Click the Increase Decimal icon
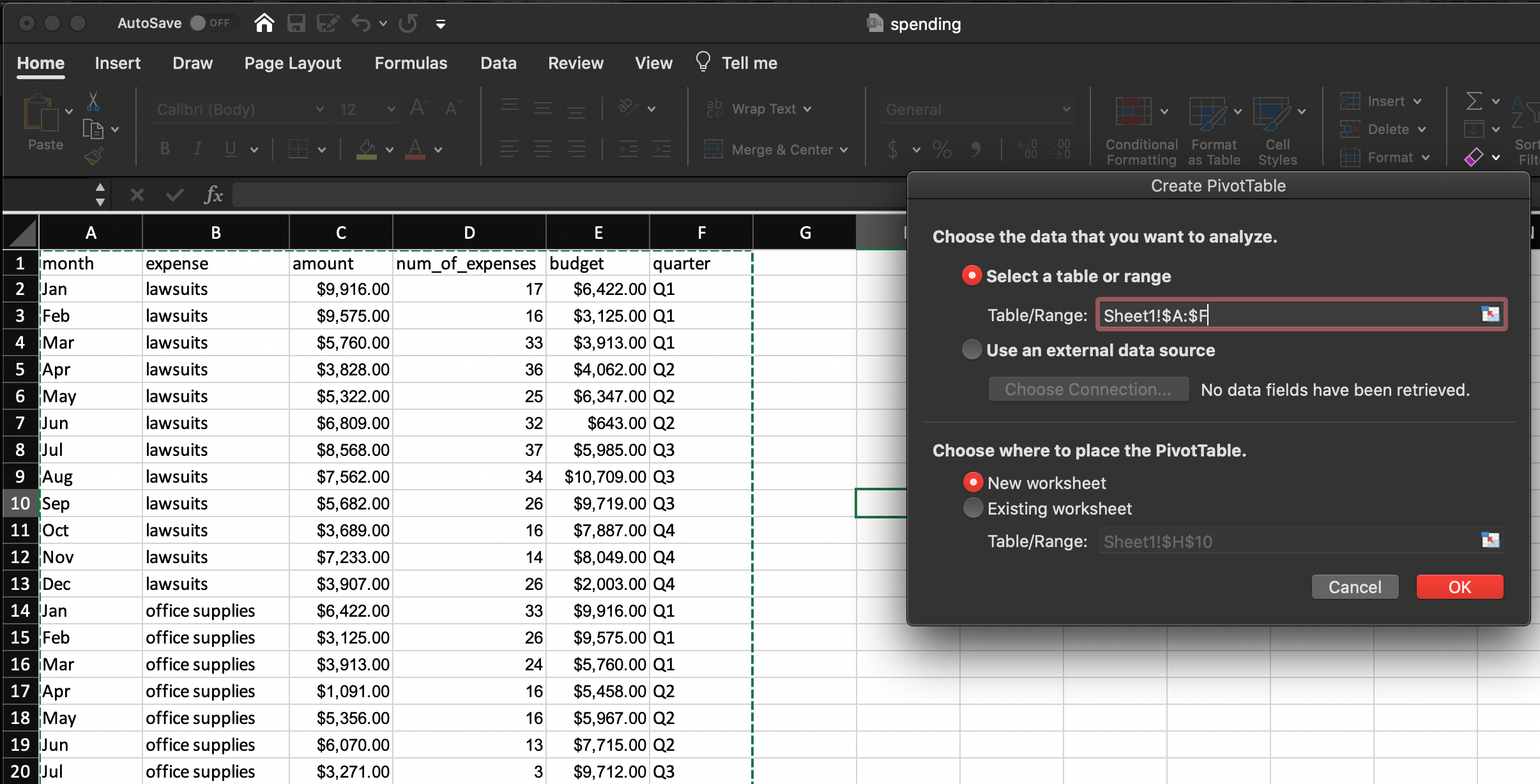1540x784 pixels. 1027,149
